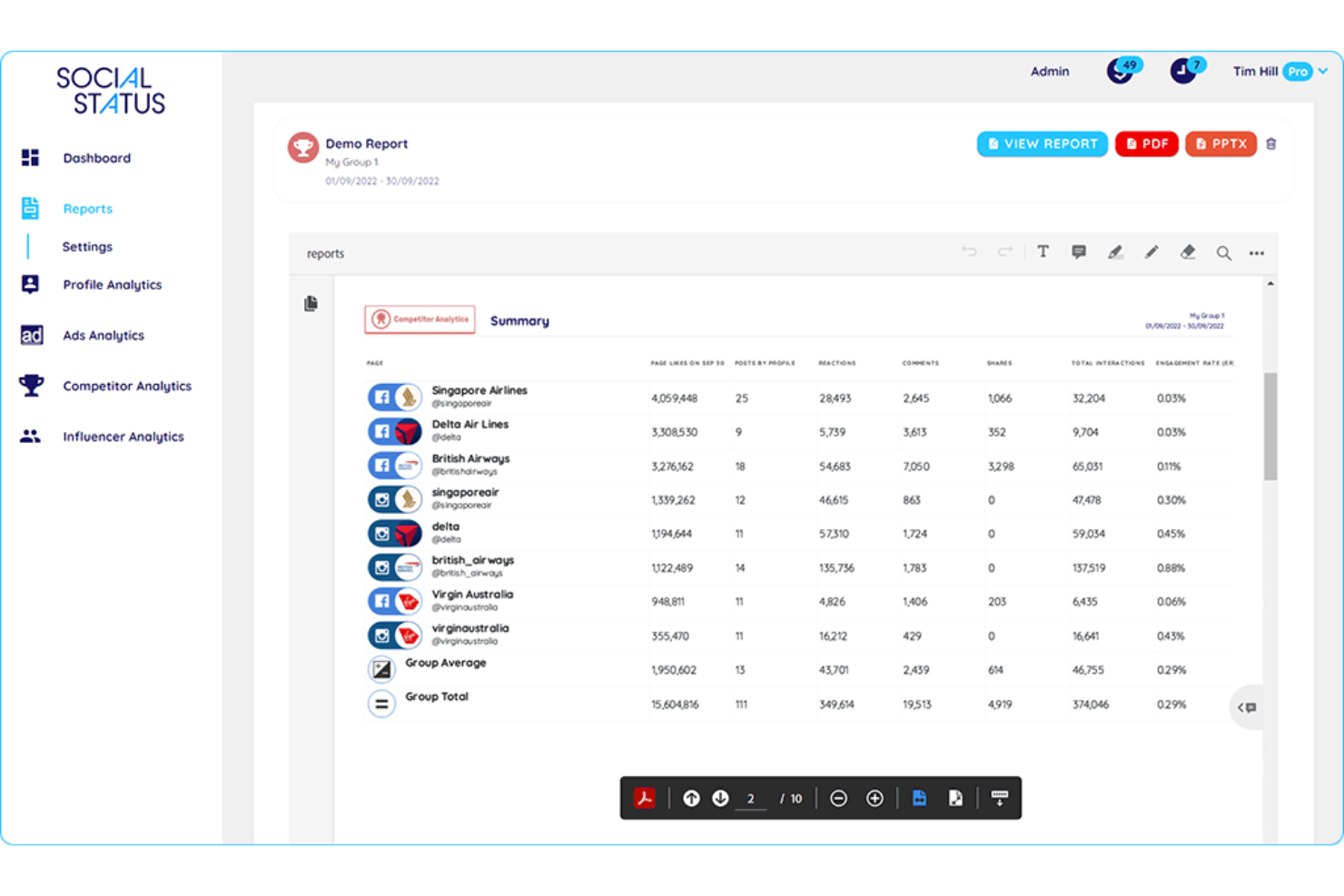Click the Competitor Analytics badge in report
Screen dimensions: 1344x896
tap(420, 320)
